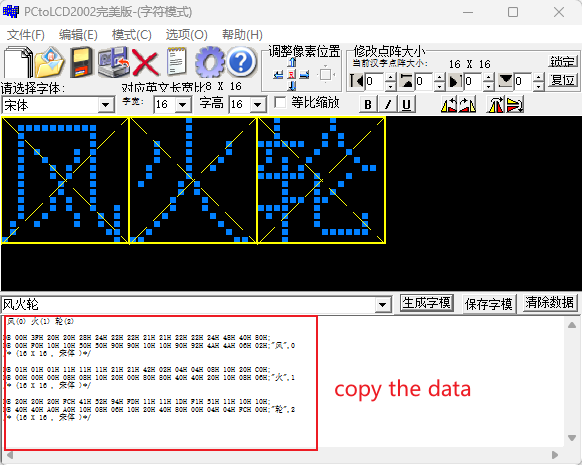Open the 帮助(H) menu
The height and width of the screenshot is (465, 582).
tap(242, 35)
